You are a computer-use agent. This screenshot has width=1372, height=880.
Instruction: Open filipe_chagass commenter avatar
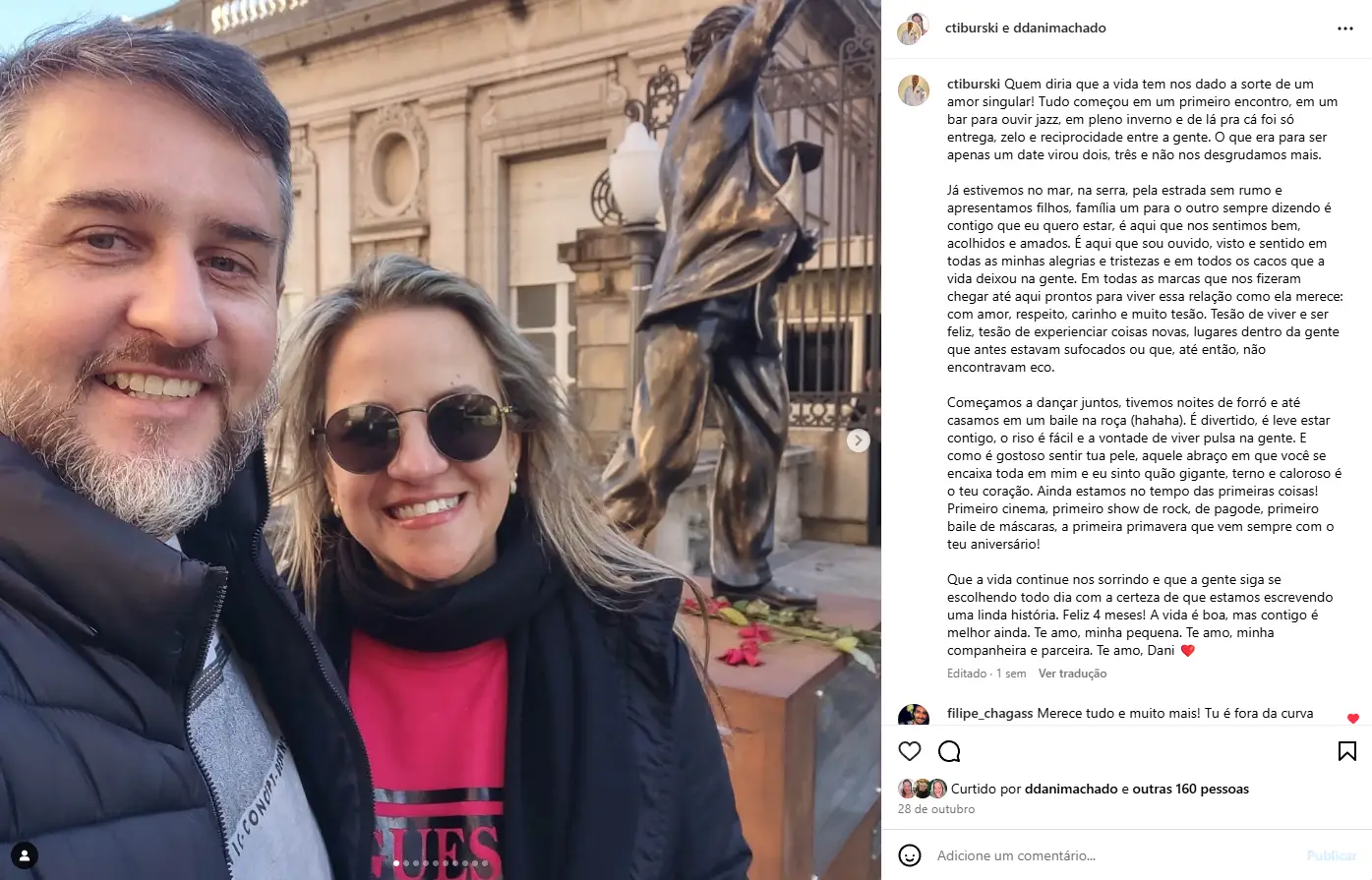[x=914, y=716]
